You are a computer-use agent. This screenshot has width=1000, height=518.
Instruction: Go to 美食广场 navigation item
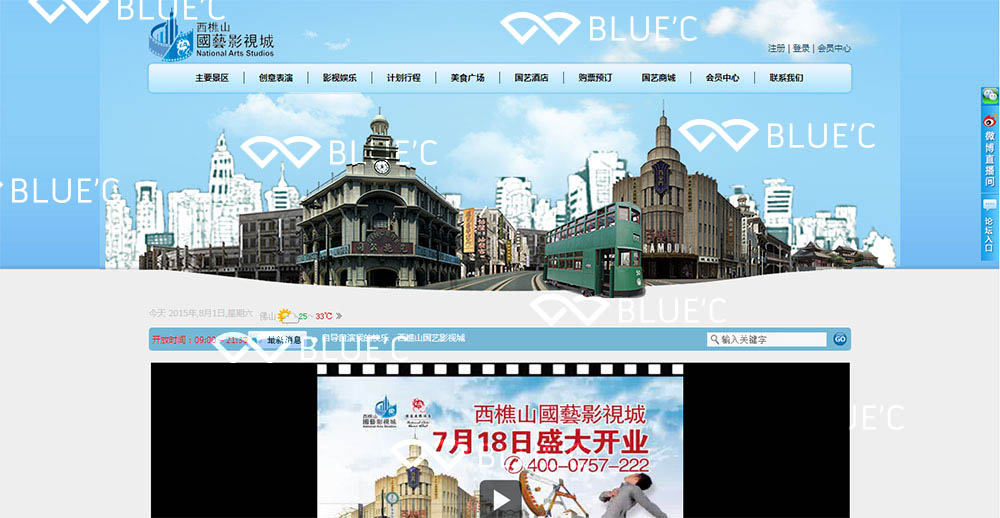(x=467, y=78)
